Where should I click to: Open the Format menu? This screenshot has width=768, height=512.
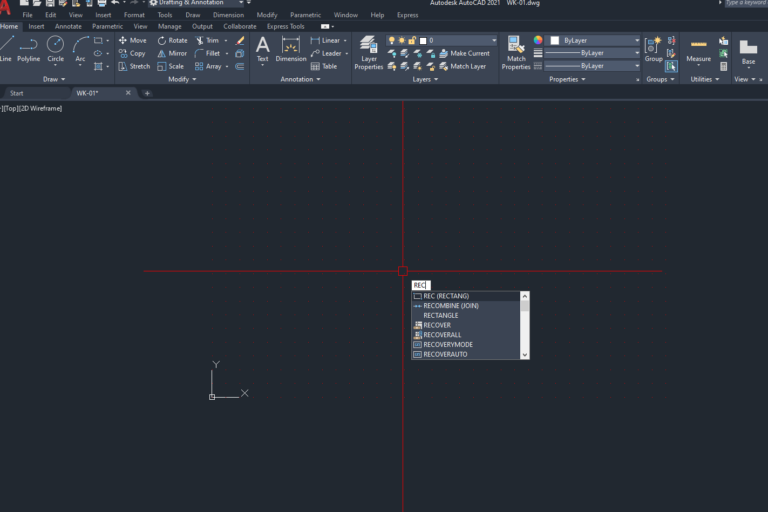(x=134, y=15)
